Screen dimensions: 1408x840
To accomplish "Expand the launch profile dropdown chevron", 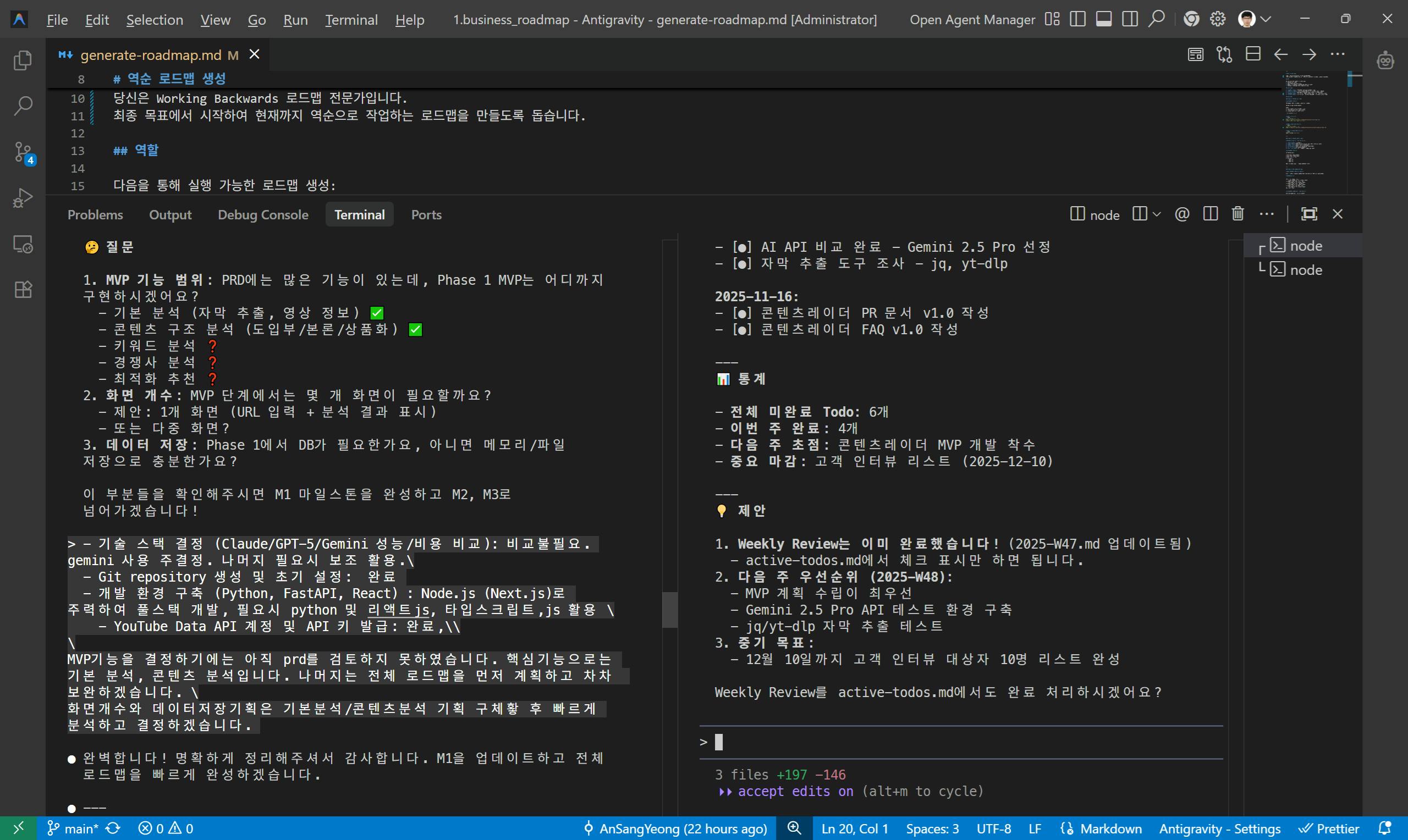I will point(1157,214).
